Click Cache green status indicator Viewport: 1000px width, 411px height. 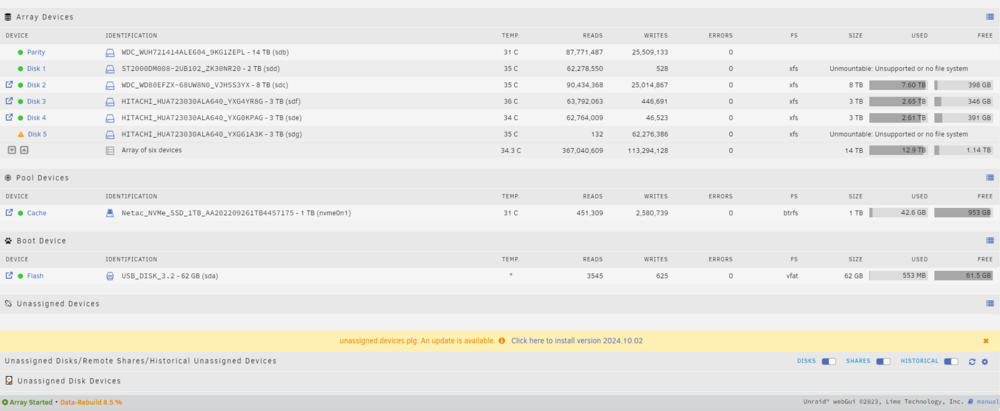[20, 213]
